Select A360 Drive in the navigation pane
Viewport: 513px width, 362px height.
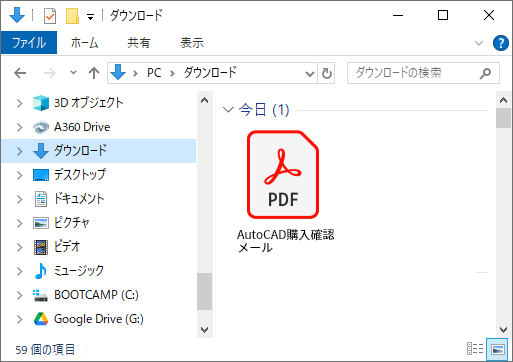(x=82, y=127)
